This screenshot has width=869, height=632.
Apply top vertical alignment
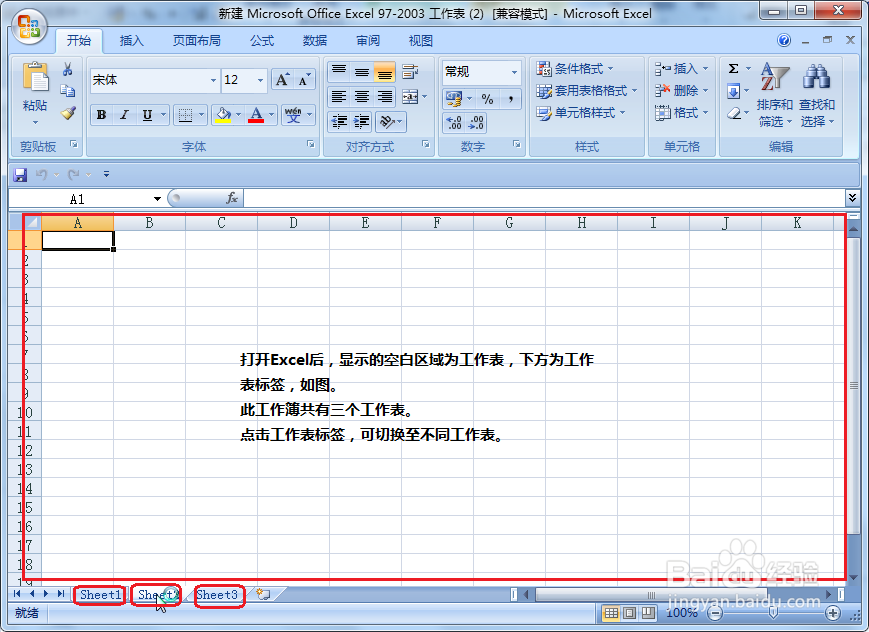click(339, 72)
